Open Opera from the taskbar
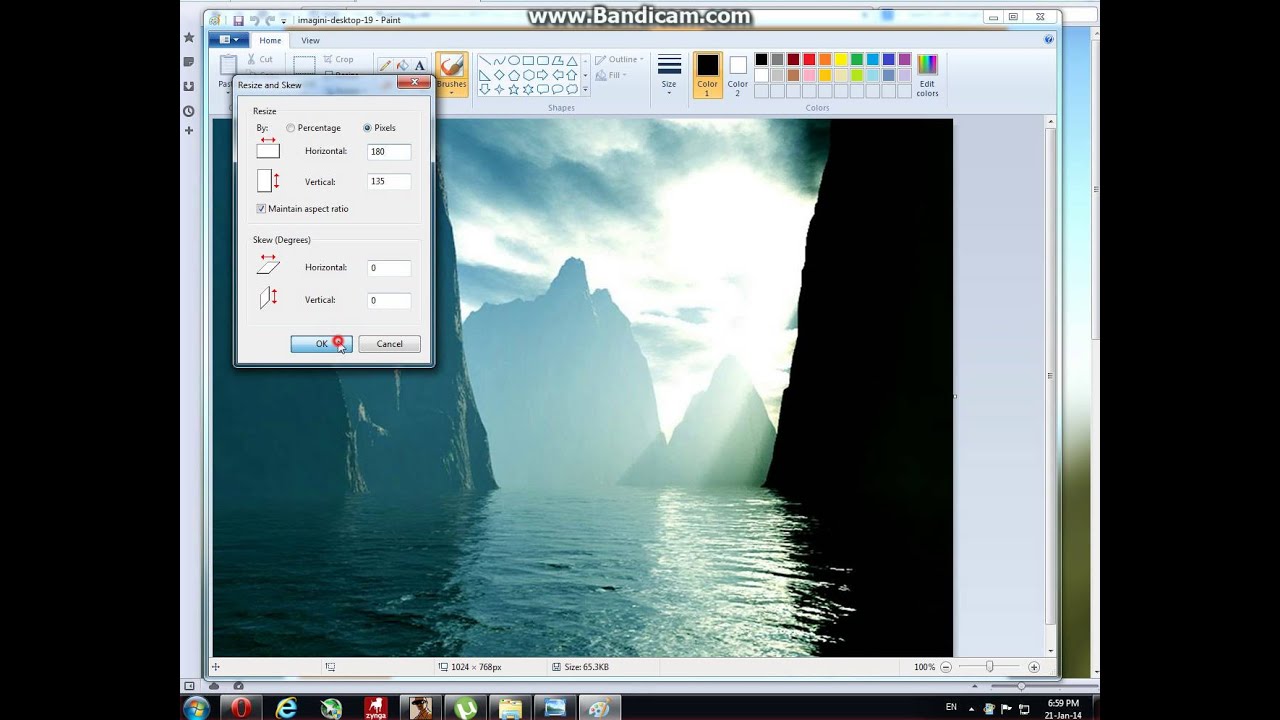Image resolution: width=1280 pixels, height=720 pixels. coord(241,708)
